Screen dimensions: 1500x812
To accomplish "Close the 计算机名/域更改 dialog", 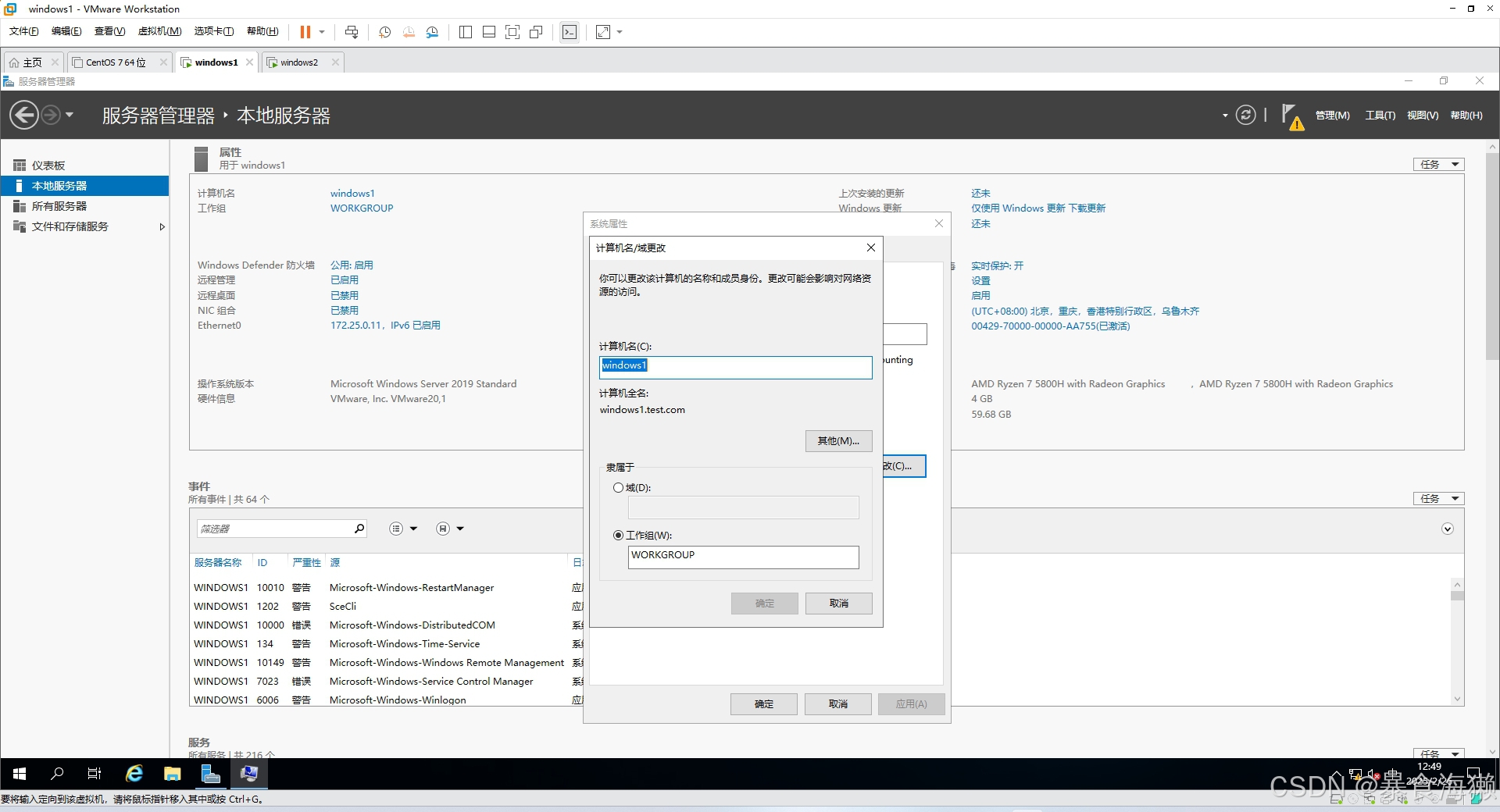I will point(870,248).
